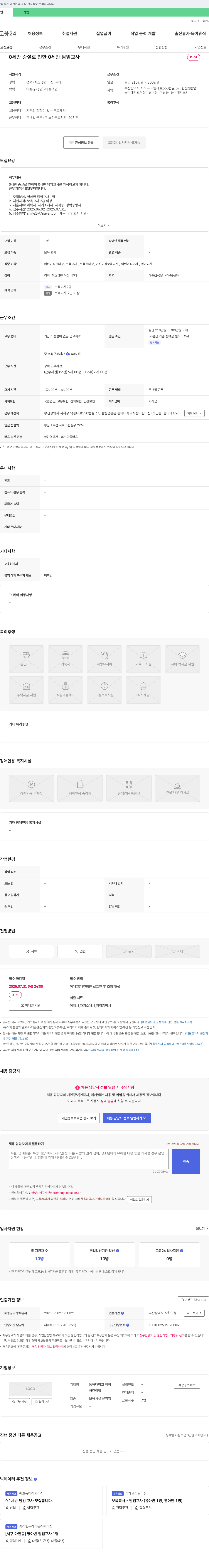Click the company LOGO thumbnail
The width and height of the screenshot is (209, 1568).
[30, 1388]
